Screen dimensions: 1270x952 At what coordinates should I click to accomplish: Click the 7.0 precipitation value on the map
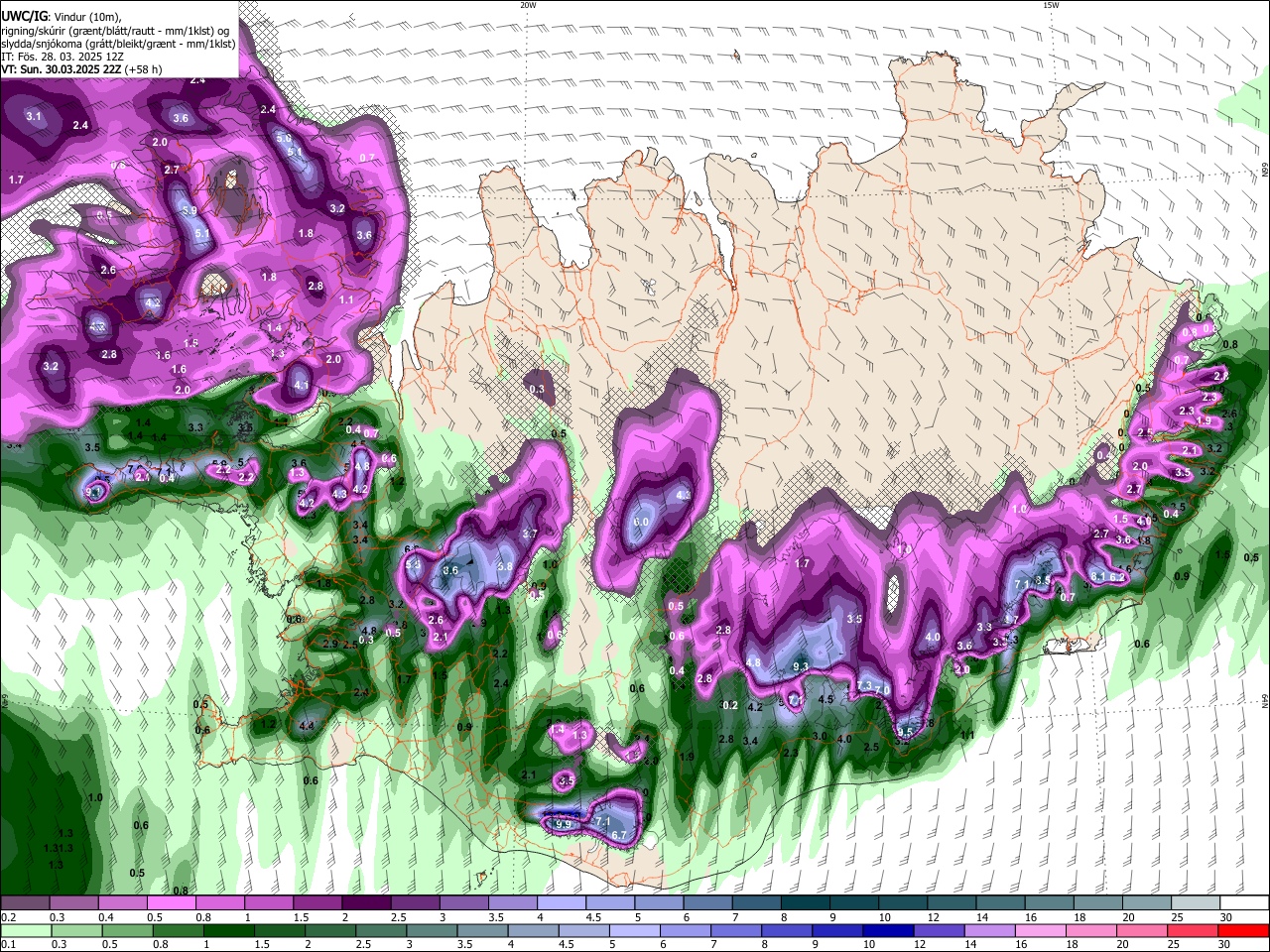[x=882, y=690]
